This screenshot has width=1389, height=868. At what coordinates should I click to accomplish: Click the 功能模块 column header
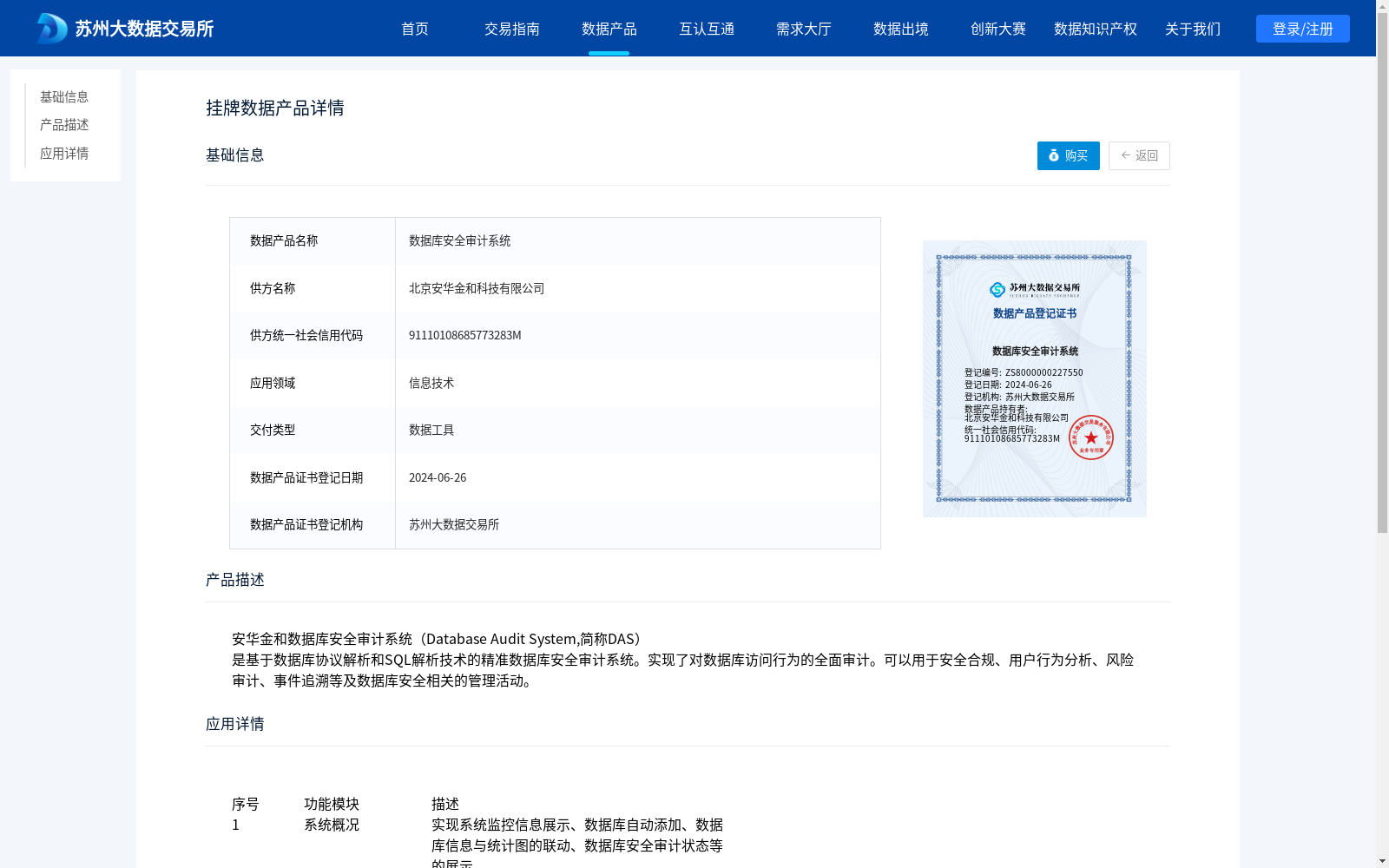pos(332,804)
